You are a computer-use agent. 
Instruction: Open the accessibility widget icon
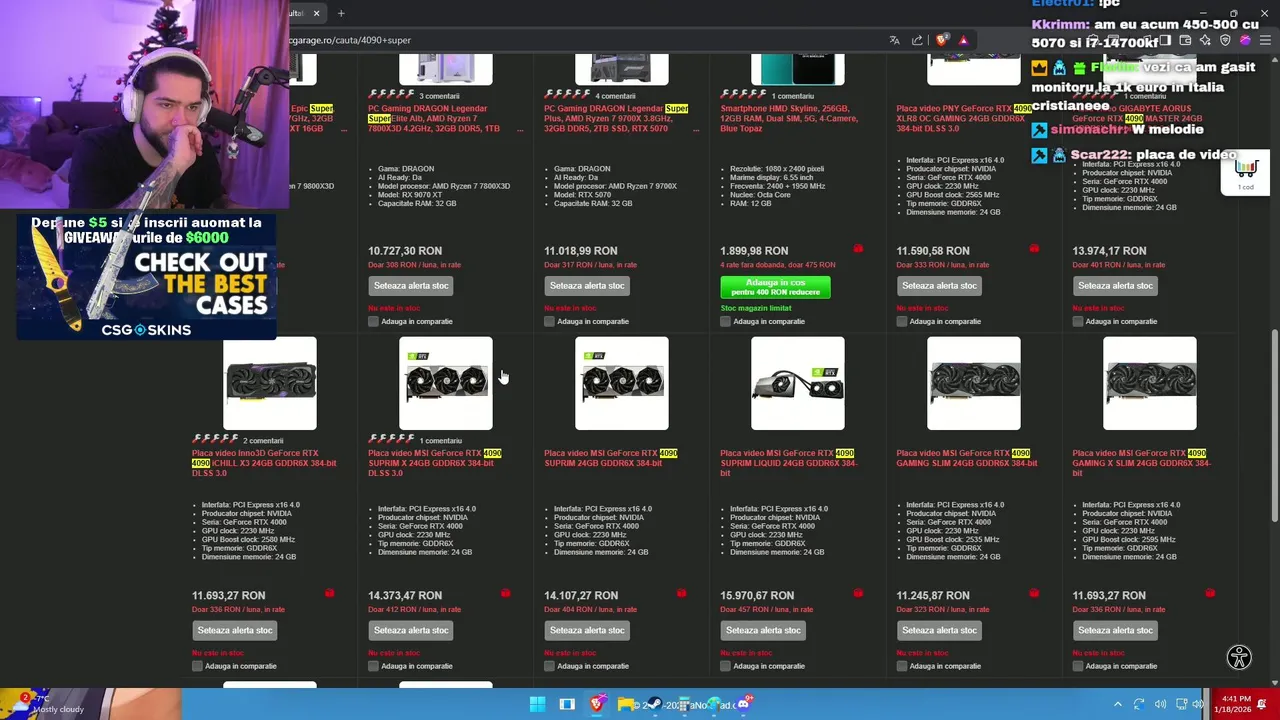1239,657
